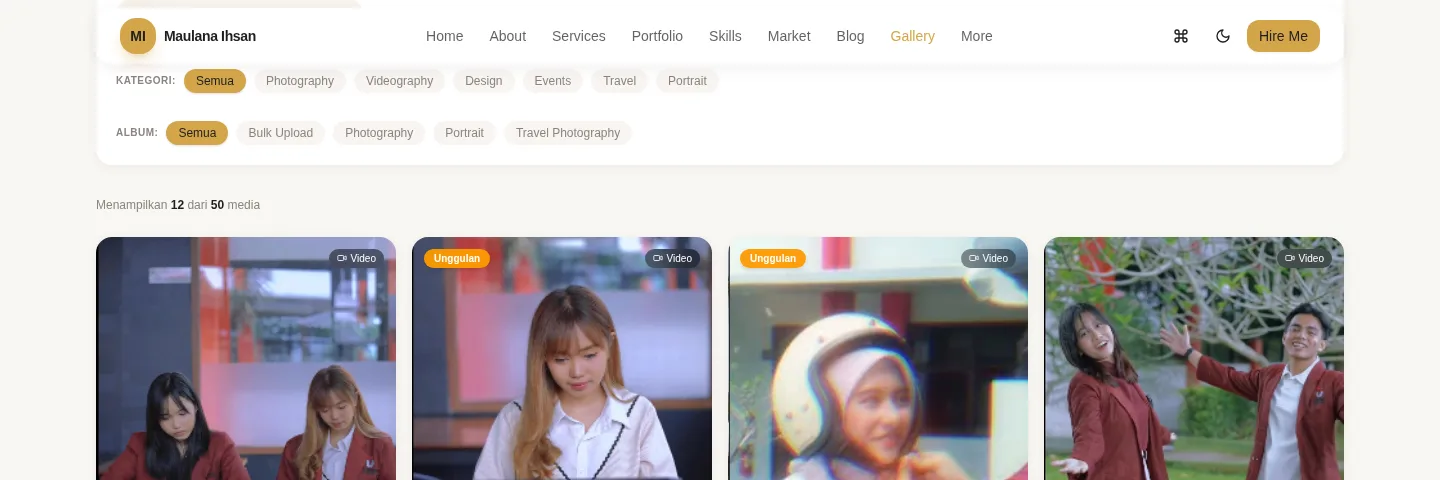The width and height of the screenshot is (1440, 480).
Task: Click Video badge on blonde girl card
Action: pyautogui.click(x=672, y=258)
